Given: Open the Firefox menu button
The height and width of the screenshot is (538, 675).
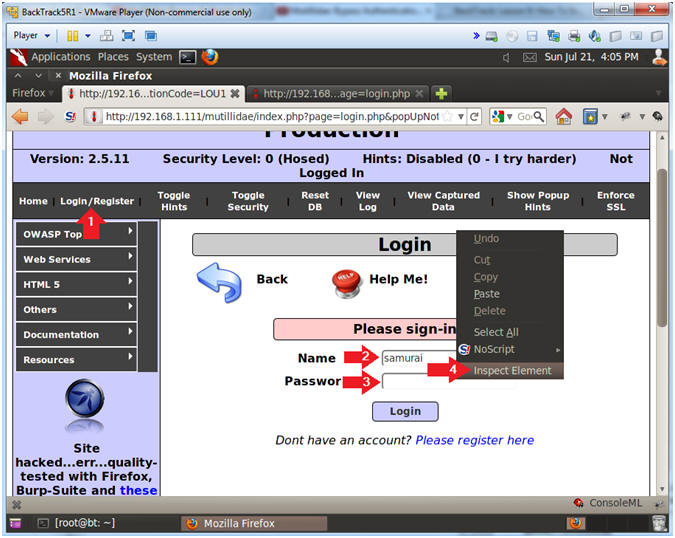Looking at the screenshot, I should (32, 93).
